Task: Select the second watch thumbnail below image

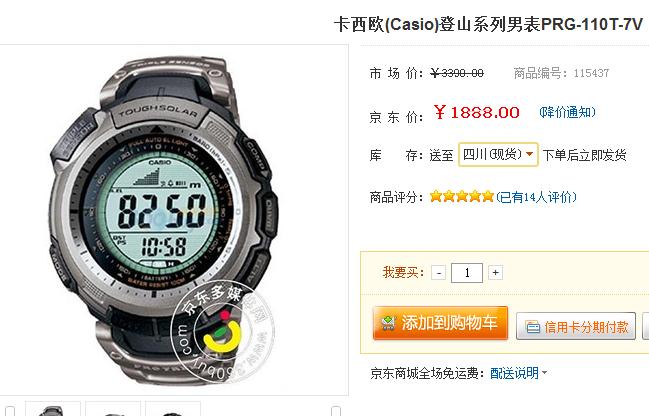Action: 113,409
